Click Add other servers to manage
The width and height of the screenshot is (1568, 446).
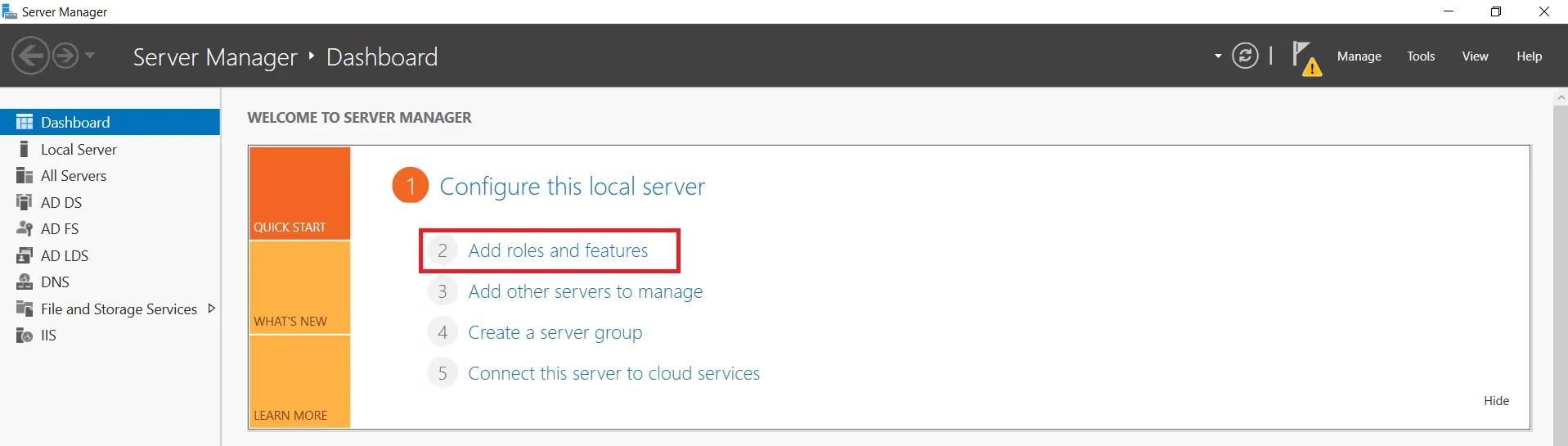click(585, 291)
